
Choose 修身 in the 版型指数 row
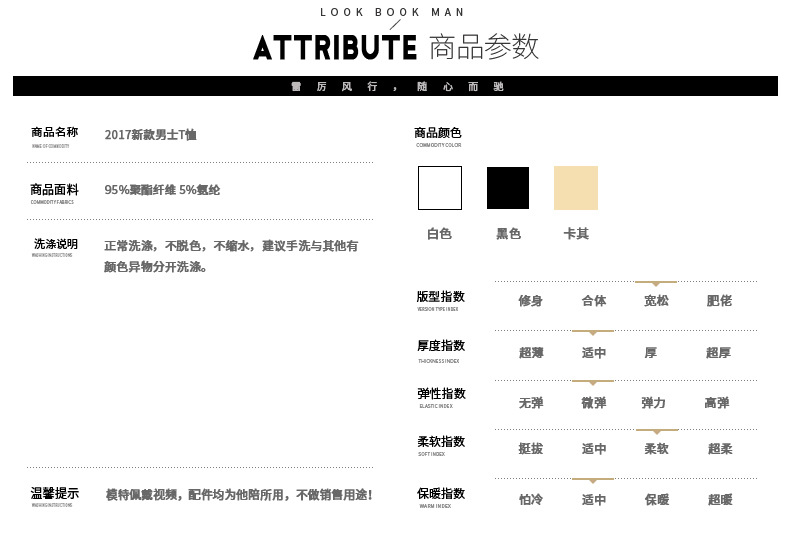(x=530, y=300)
